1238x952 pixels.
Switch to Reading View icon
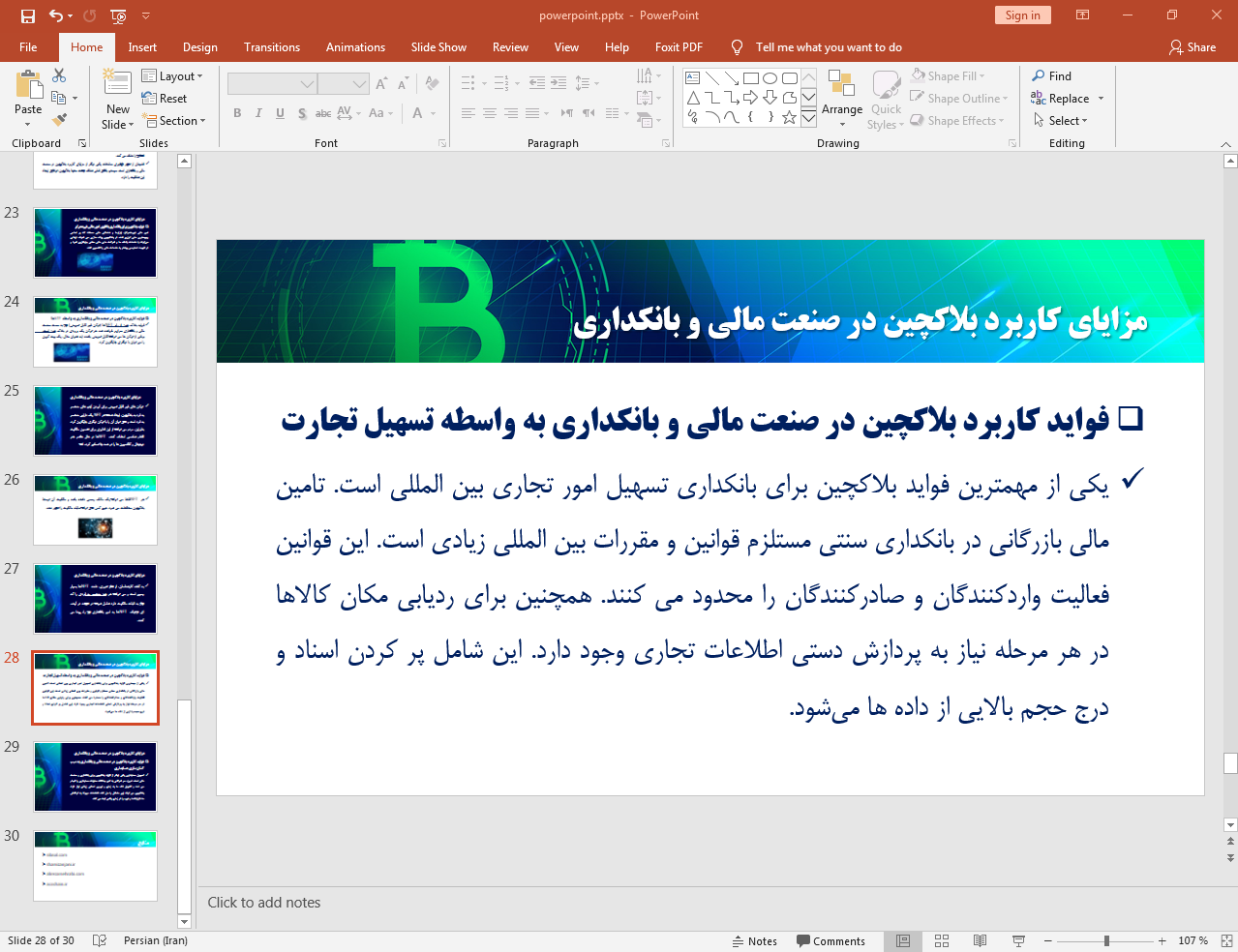[x=980, y=940]
